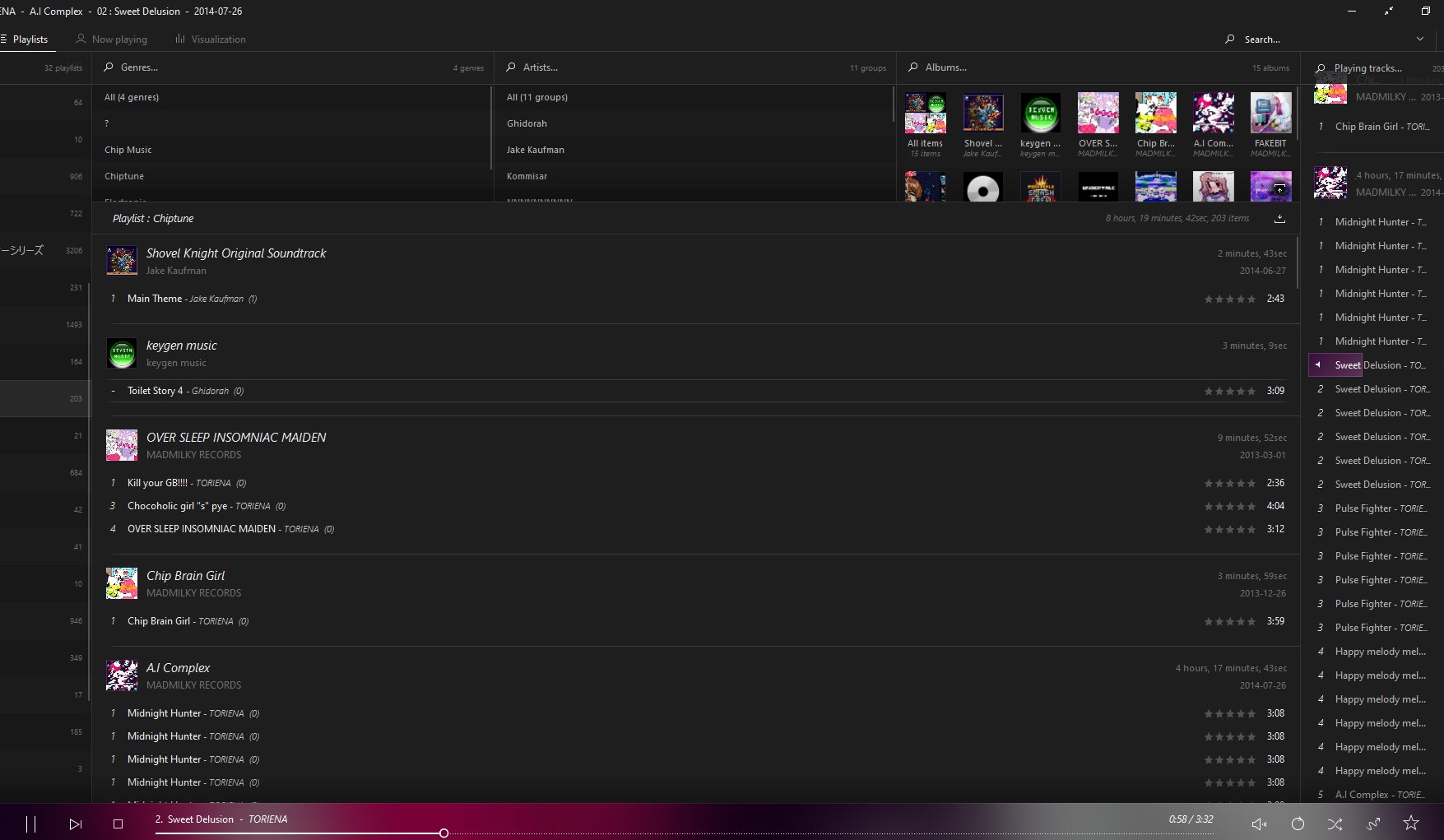Open the search options dropdown chevron
Image resolution: width=1444 pixels, height=840 pixels.
coord(1419,39)
